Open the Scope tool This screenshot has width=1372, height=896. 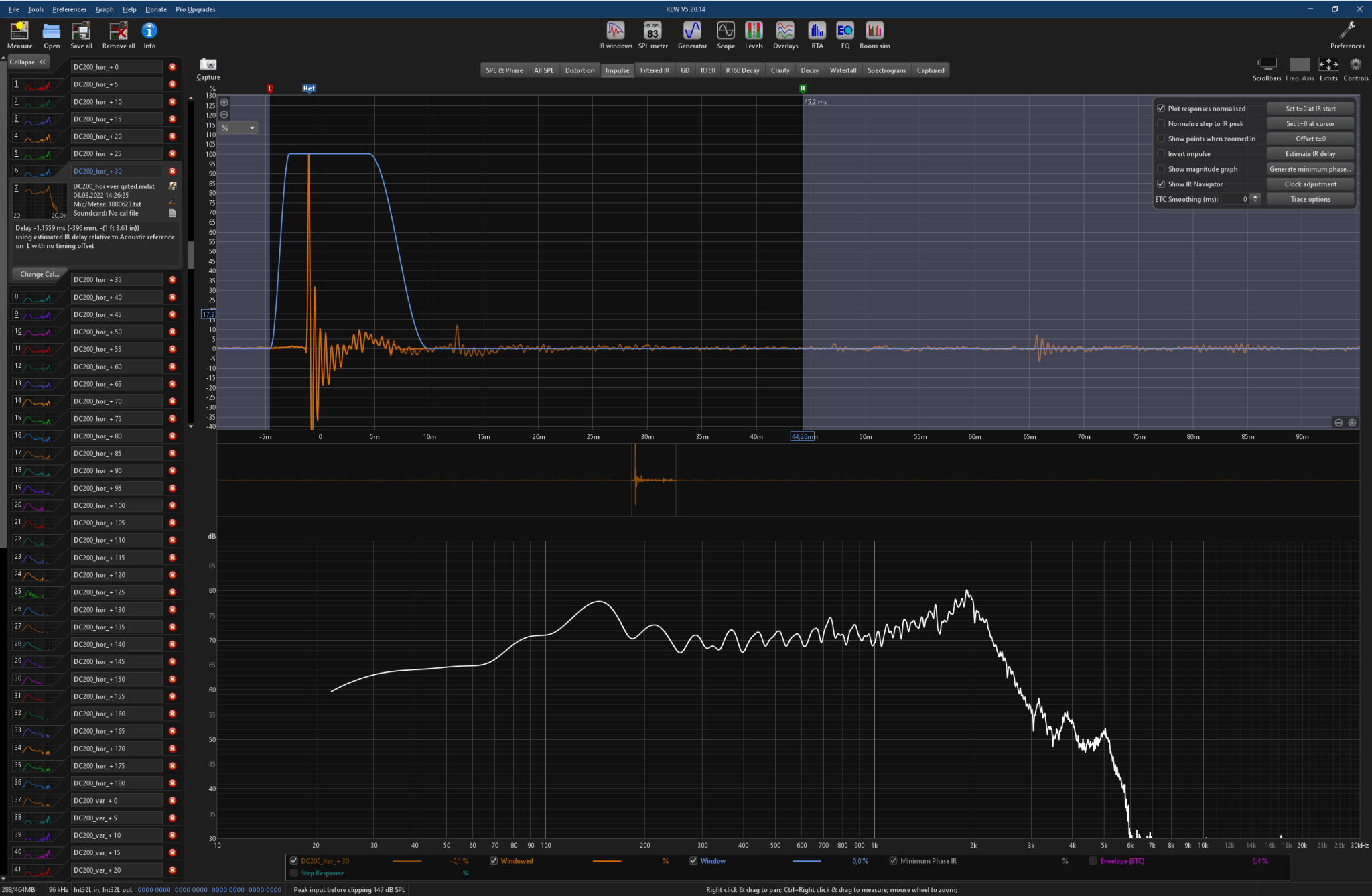[726, 35]
